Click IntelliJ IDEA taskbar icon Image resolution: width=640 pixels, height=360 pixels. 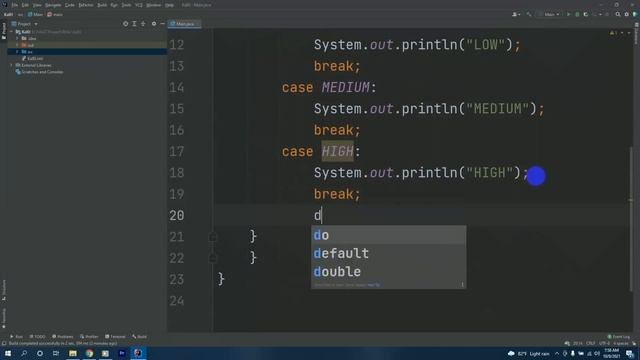[x=138, y=353]
